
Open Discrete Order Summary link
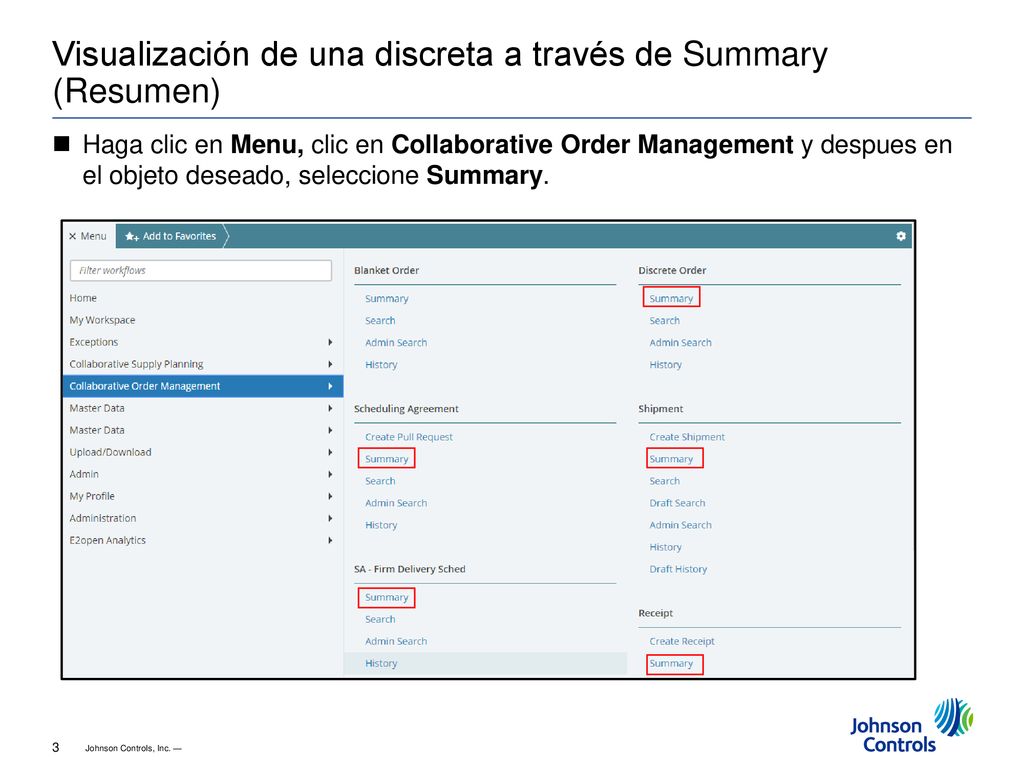pos(671,298)
